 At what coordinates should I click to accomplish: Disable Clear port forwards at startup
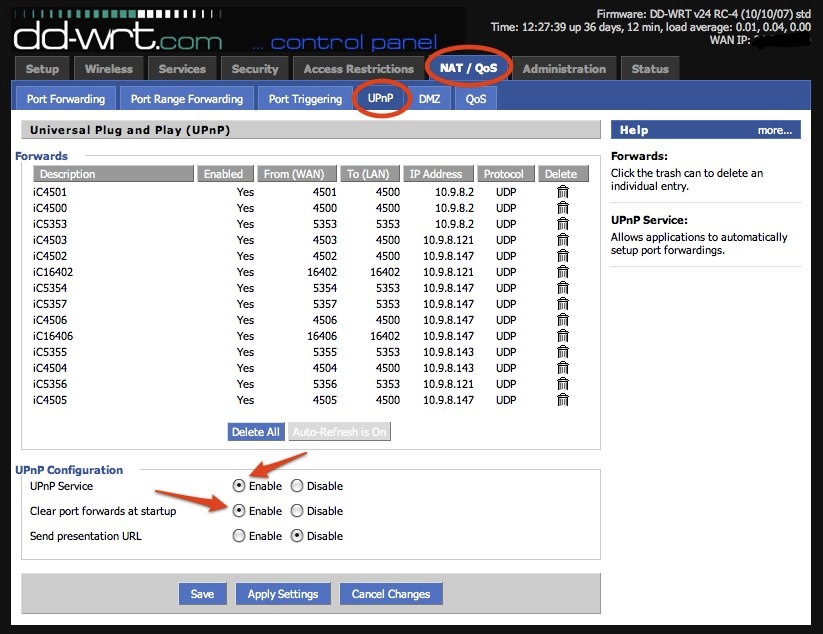(297, 511)
